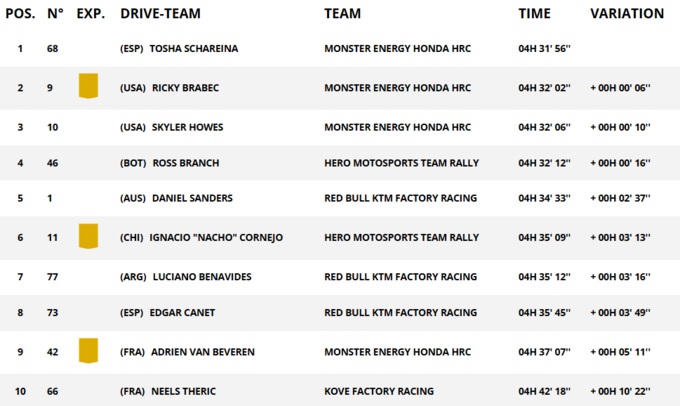
Task: Click Luciano Benavides rider name
Action: (x=202, y=276)
